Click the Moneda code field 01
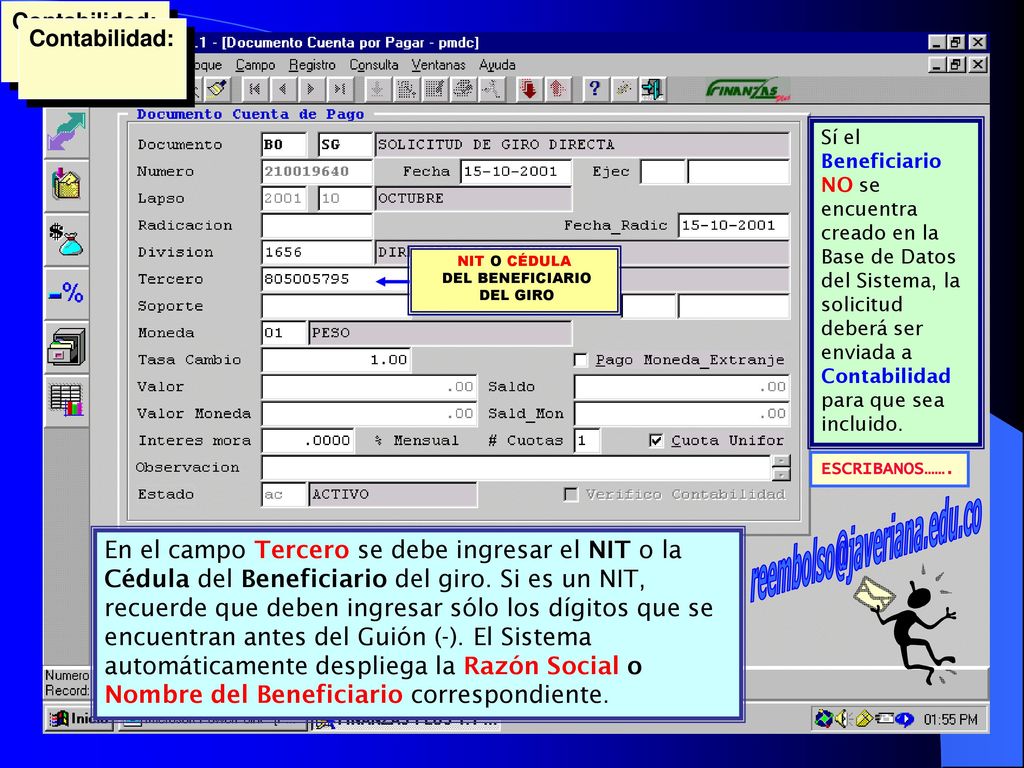Viewport: 1024px width, 768px height. click(283, 333)
